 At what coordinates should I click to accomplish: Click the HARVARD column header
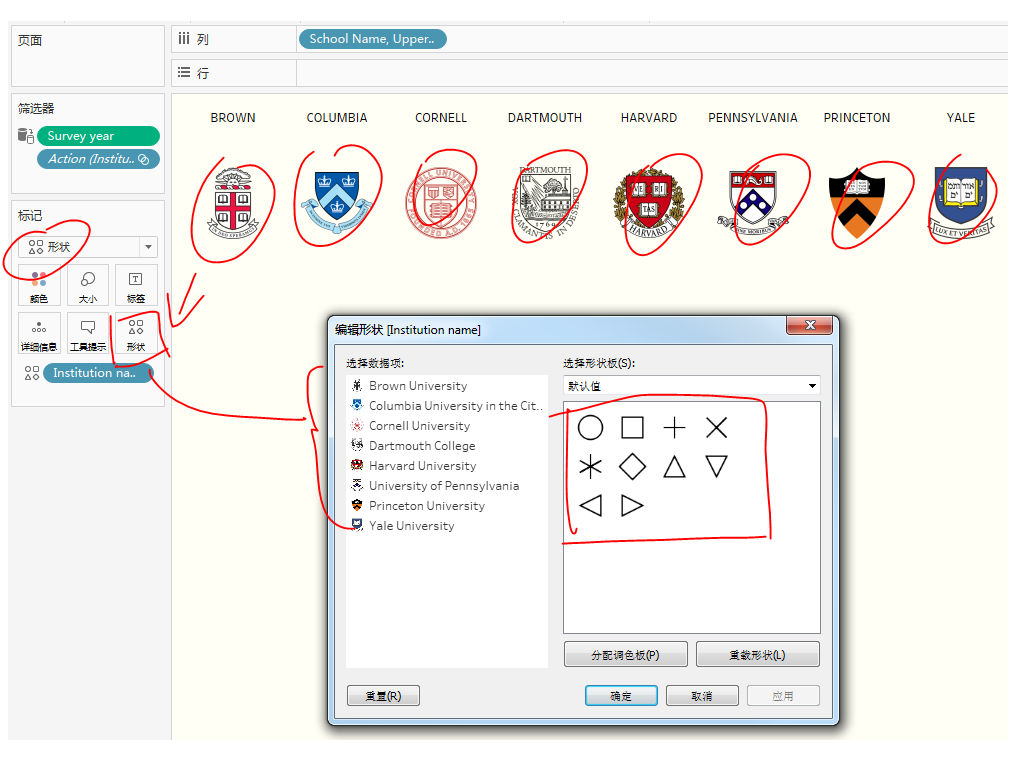coord(649,118)
